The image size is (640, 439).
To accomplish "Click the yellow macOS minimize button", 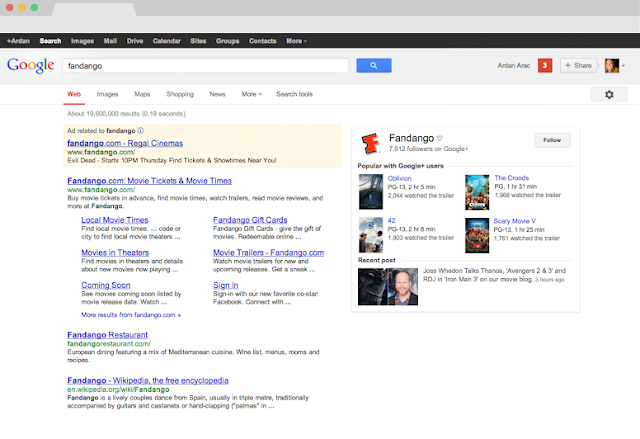I will click(22, 7).
